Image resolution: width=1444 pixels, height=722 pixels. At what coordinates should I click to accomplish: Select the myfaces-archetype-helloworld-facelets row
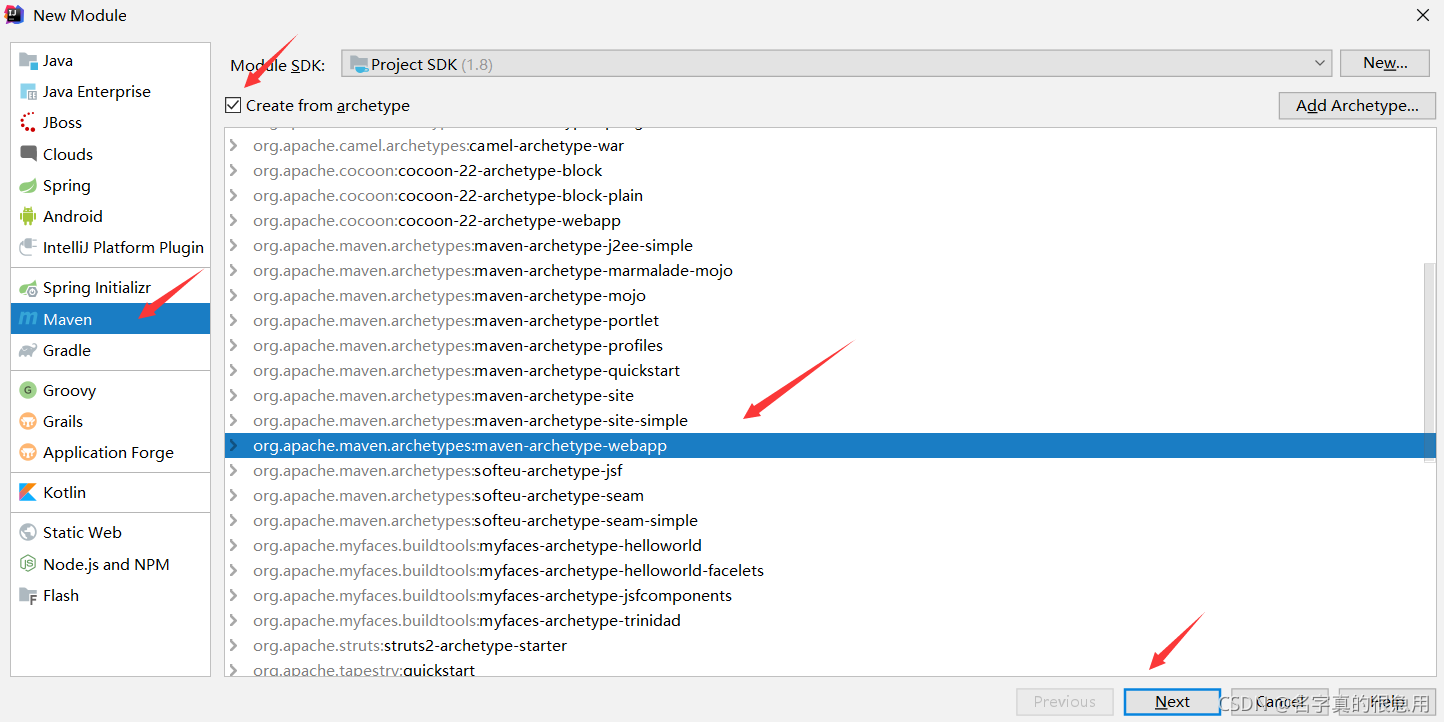[830, 571]
